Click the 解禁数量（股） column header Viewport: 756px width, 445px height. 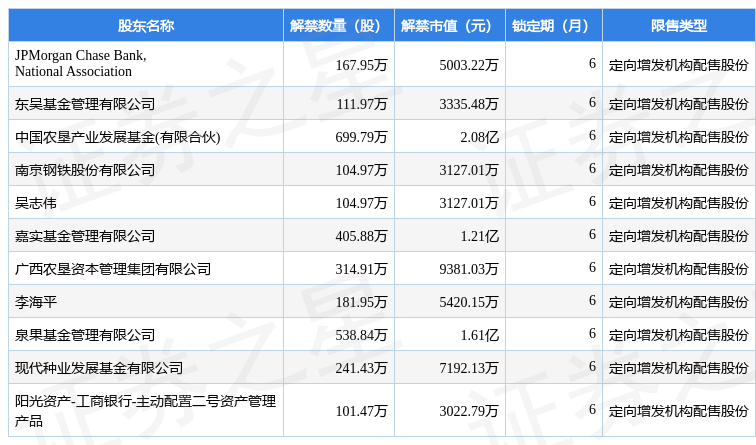338,26
